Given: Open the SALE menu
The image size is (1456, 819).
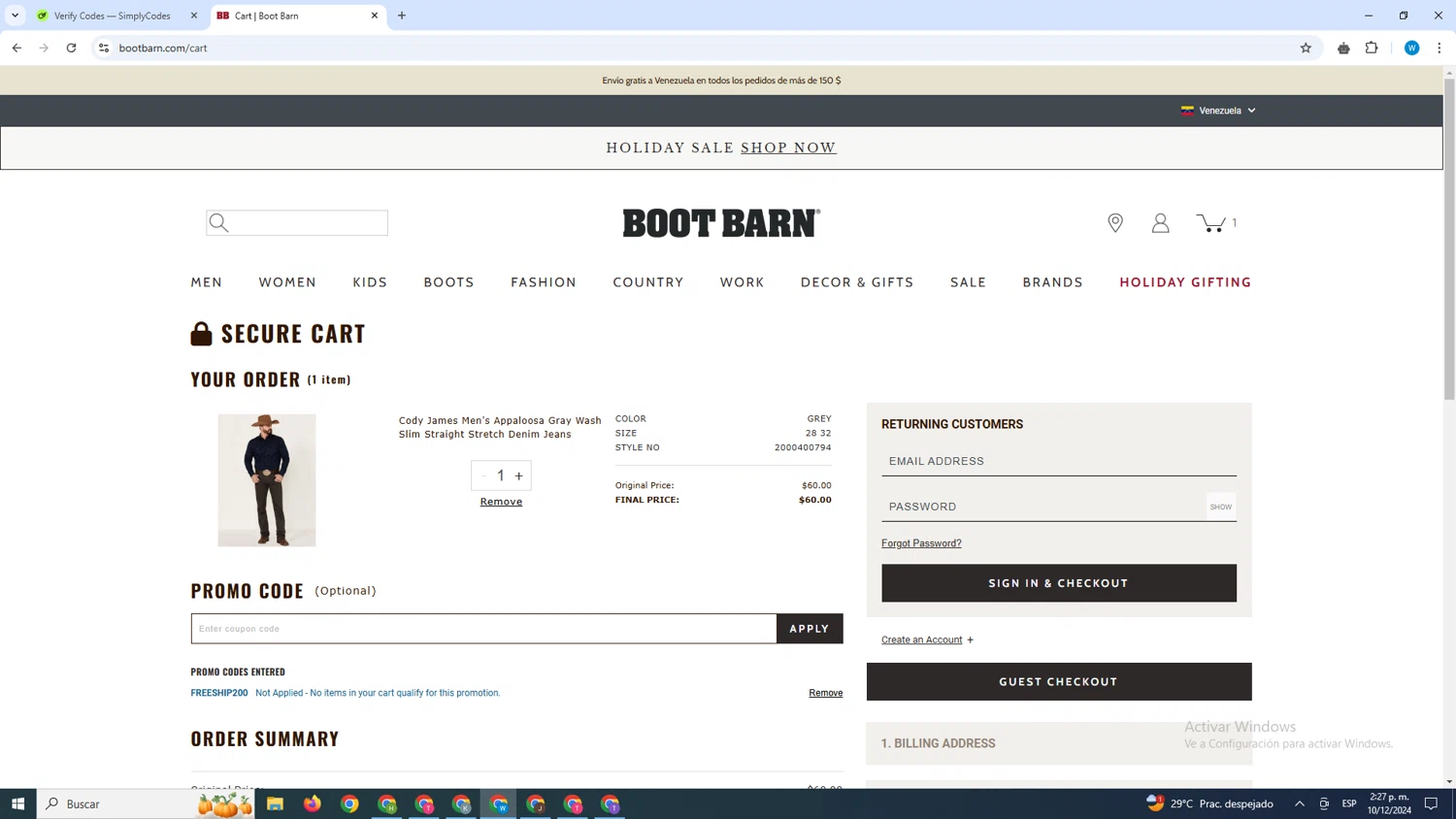Looking at the screenshot, I should coord(968,282).
